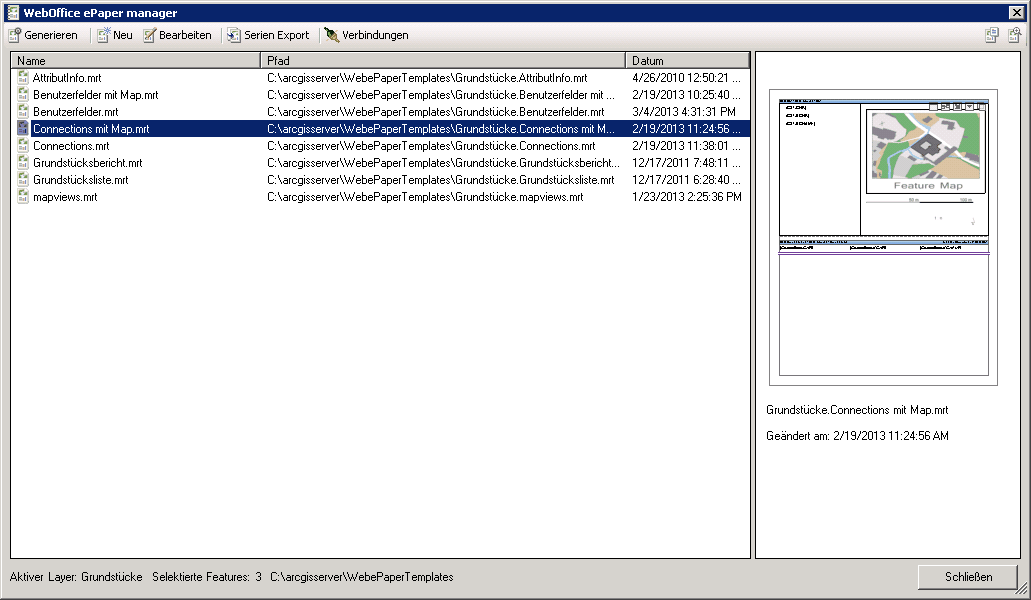
Task: Click the template icon beside AttributInfo.mrt
Action: coord(22,77)
